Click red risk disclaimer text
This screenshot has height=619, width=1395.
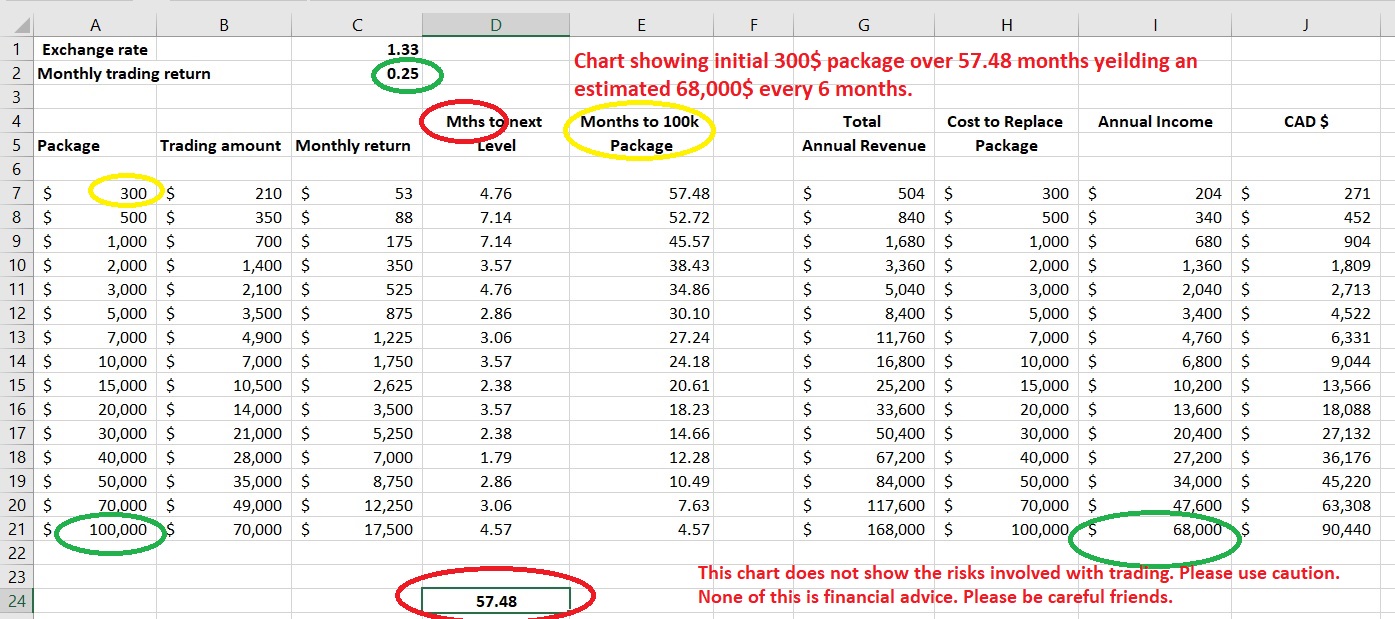[x=1018, y=586]
